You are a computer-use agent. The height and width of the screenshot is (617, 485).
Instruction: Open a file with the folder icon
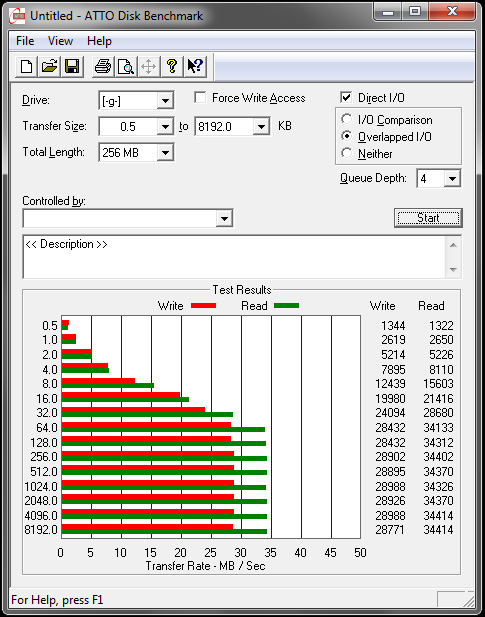pyautogui.click(x=49, y=66)
